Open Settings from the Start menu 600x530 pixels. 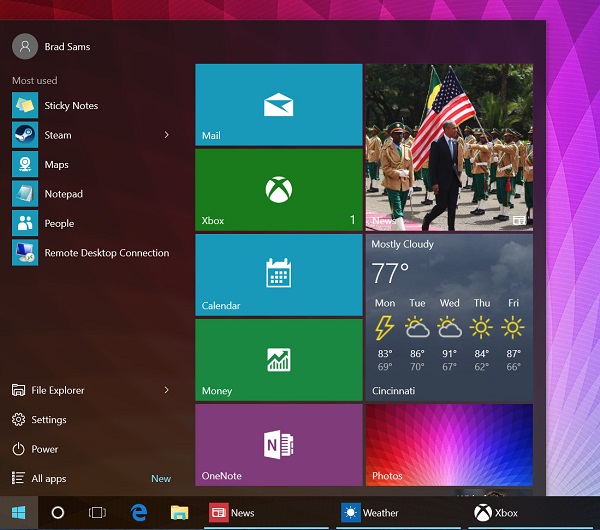point(48,420)
